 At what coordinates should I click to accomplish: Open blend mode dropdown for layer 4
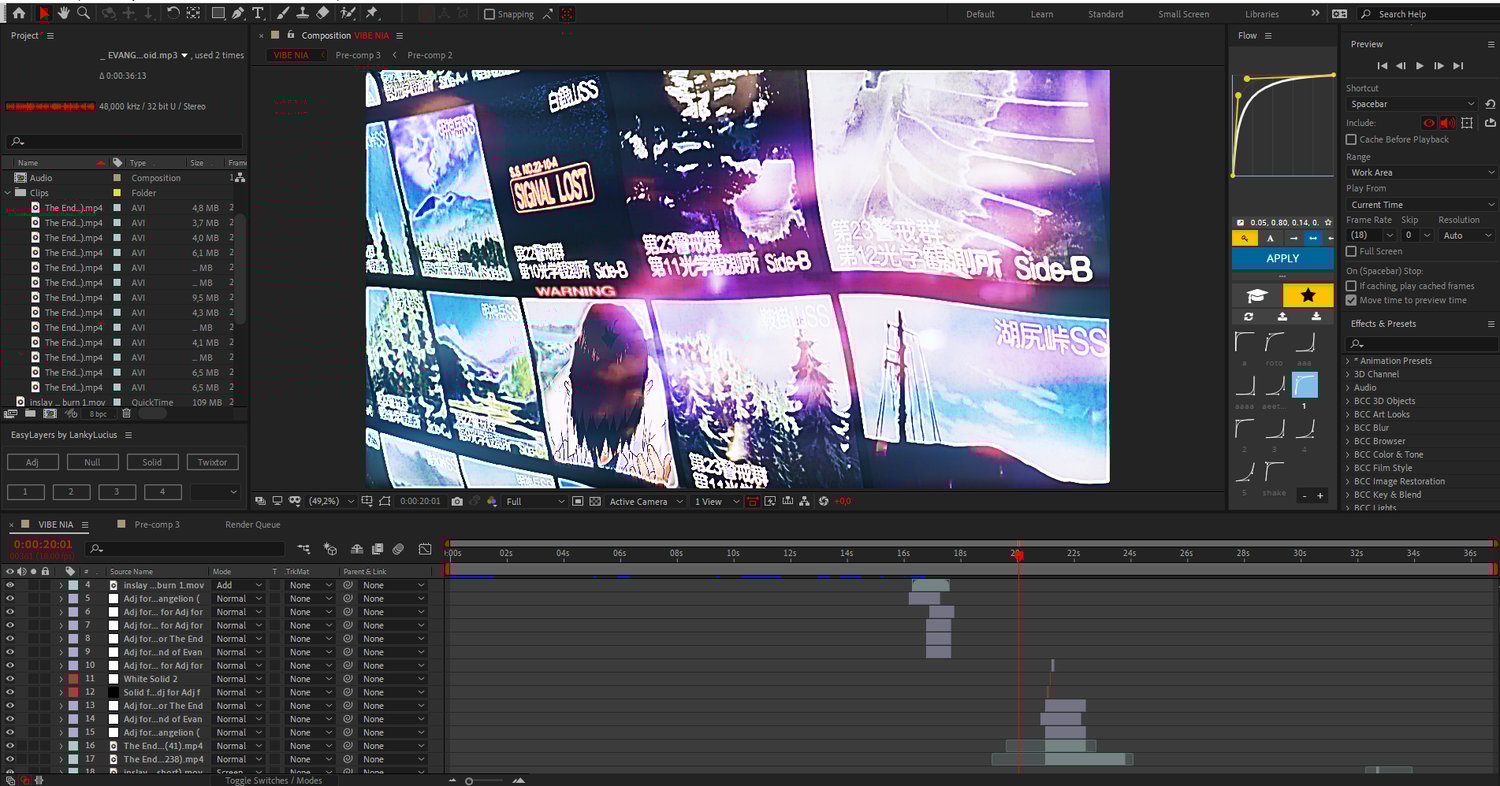pos(238,585)
